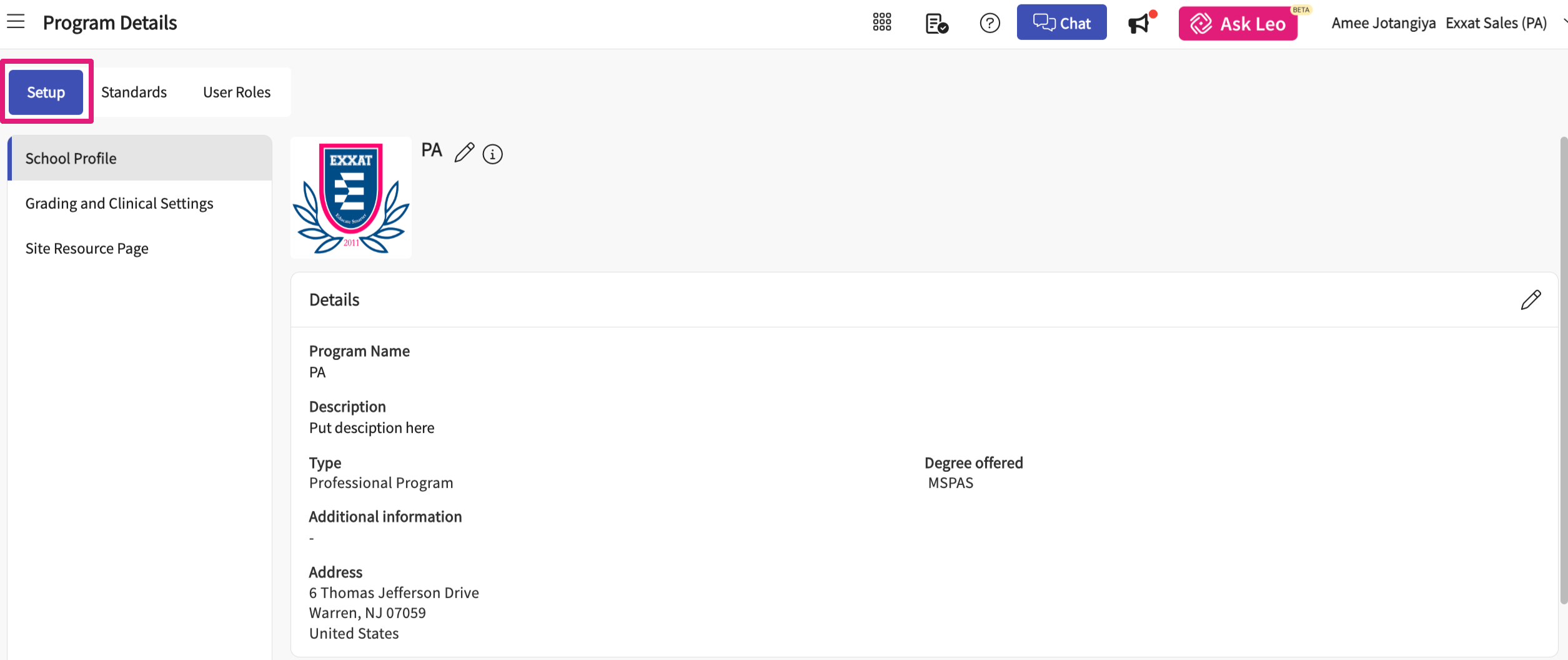Go to Site Resource Page
1568x660 pixels.
[87, 249]
